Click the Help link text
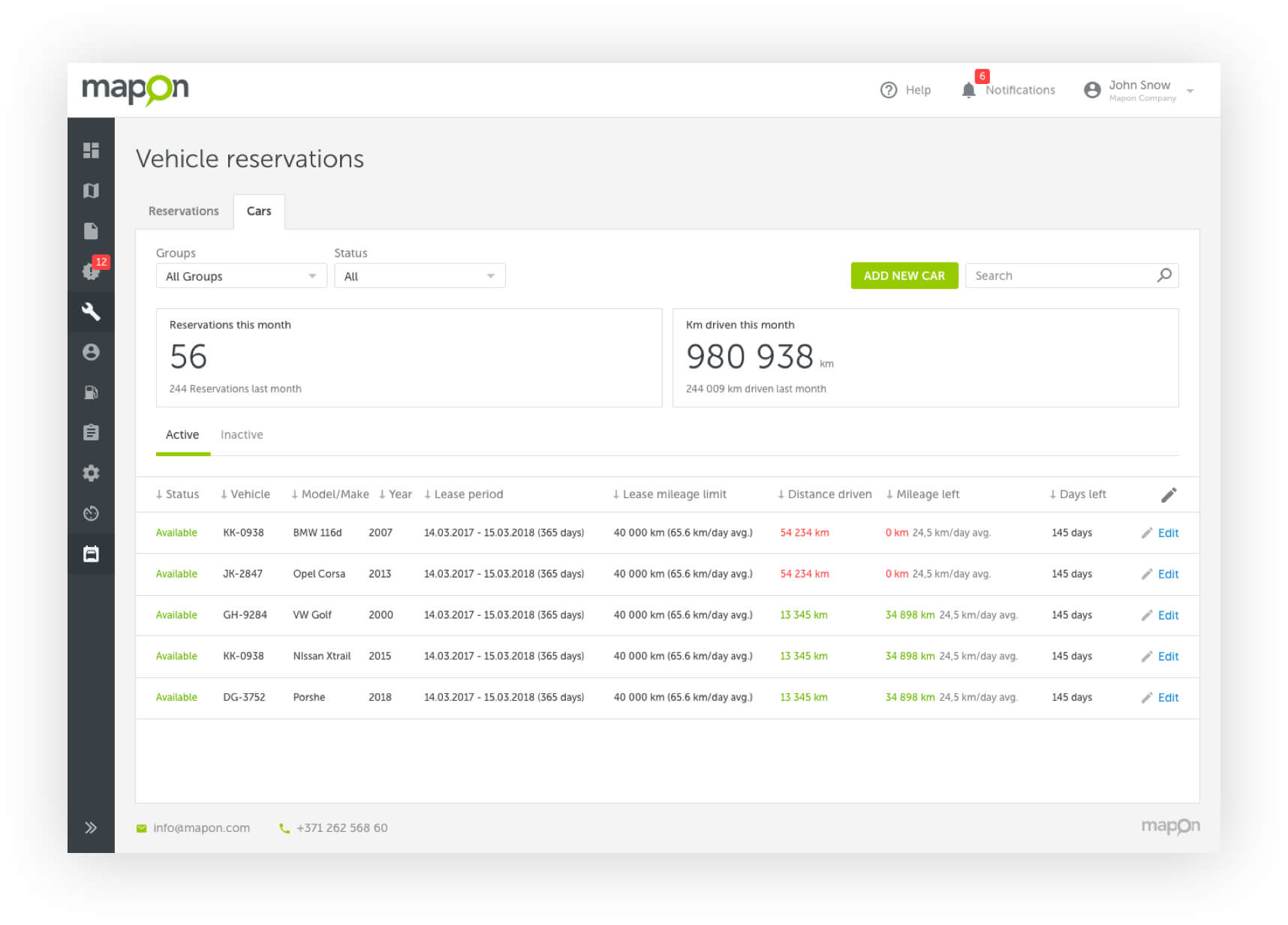Screen dimensions: 1288x925 pyautogui.click(x=918, y=91)
